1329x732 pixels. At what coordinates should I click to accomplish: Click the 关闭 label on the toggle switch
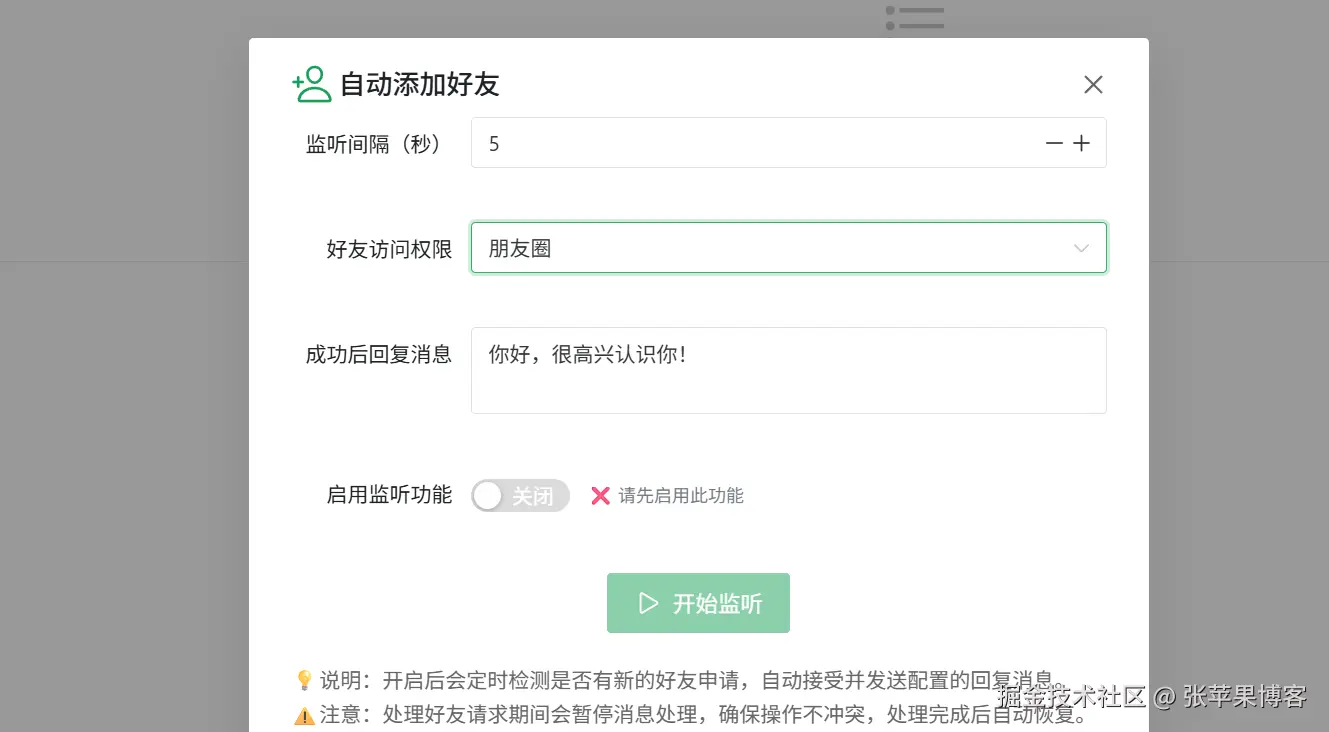(536, 495)
